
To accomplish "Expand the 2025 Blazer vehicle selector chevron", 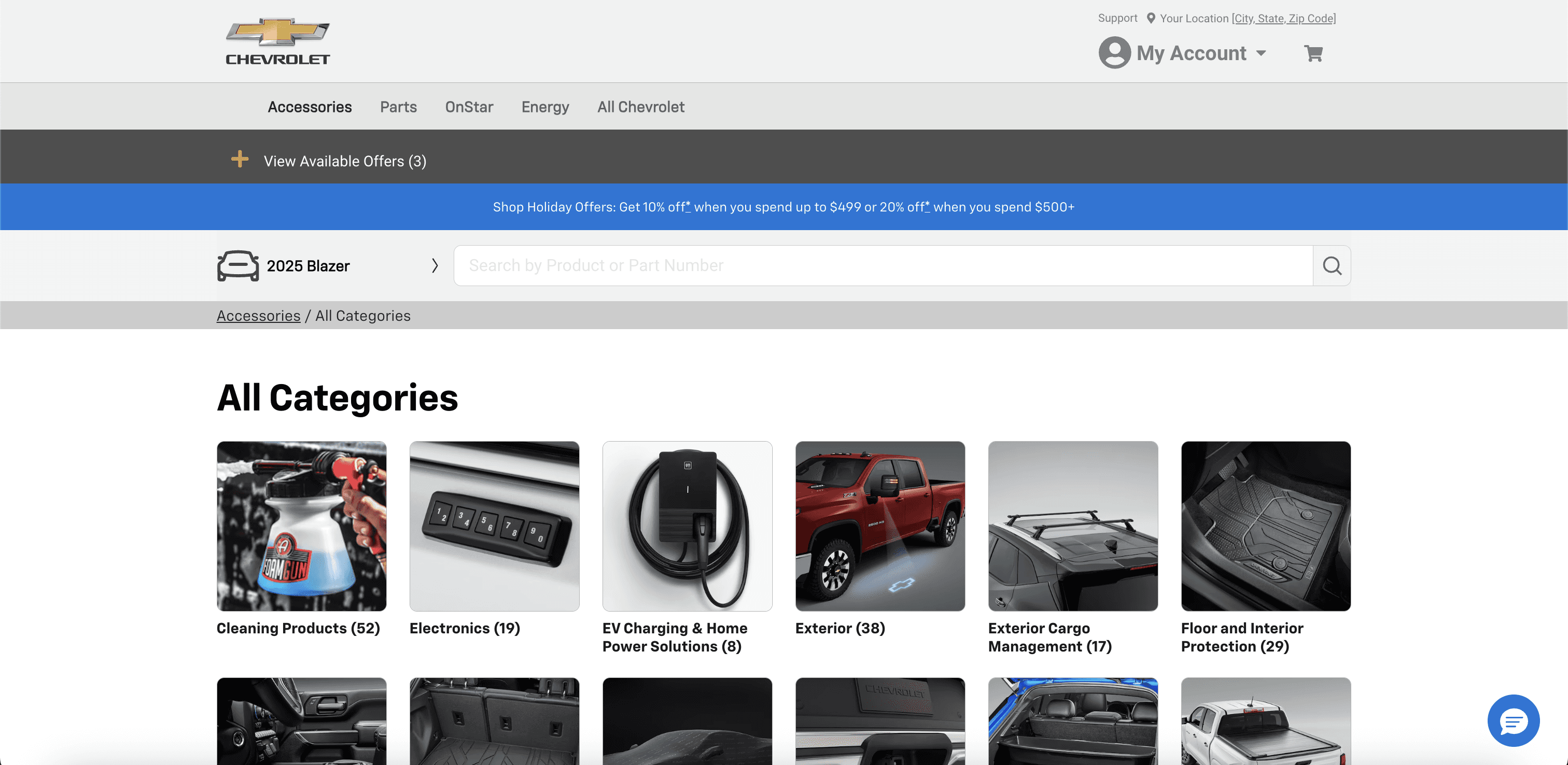I will (435, 266).
